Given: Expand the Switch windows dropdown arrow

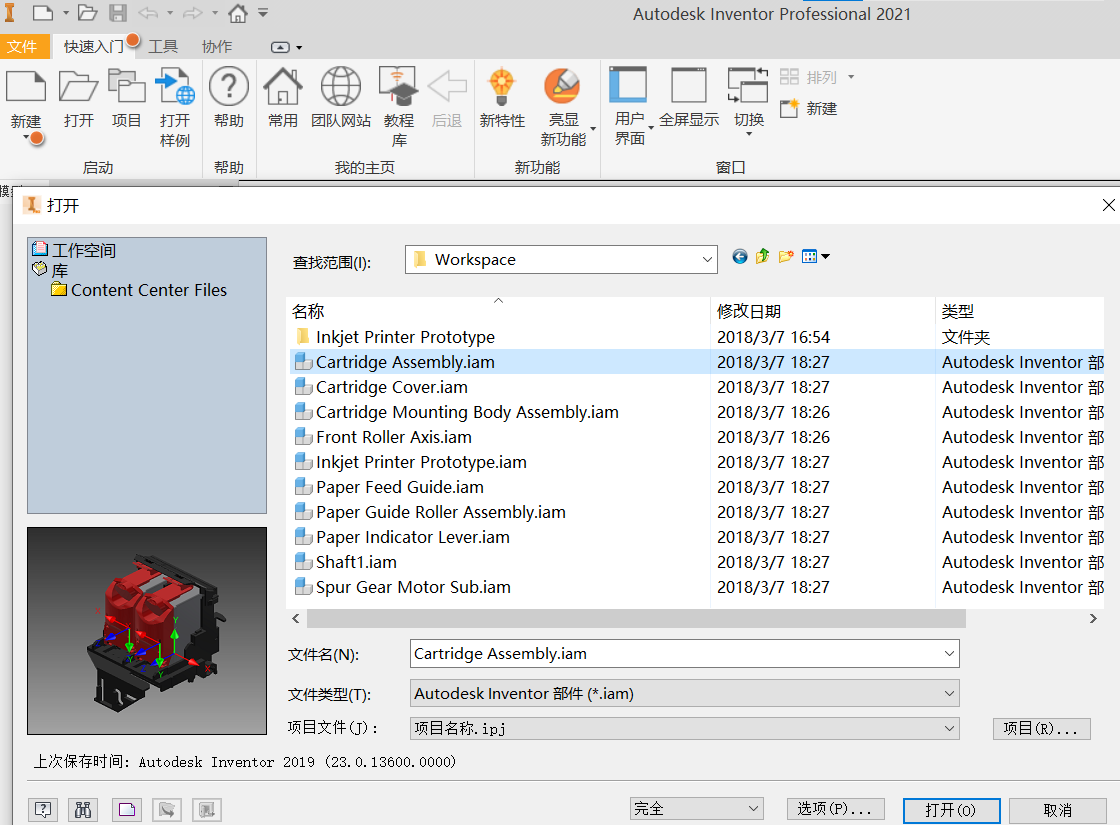Looking at the screenshot, I should pyautogui.click(x=749, y=134).
